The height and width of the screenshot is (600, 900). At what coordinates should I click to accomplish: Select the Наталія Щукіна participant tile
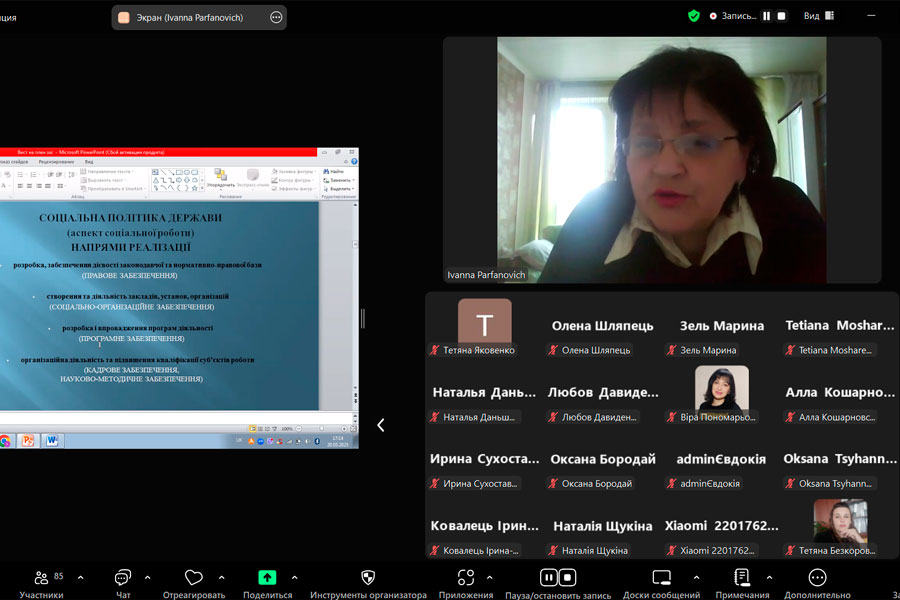coord(603,526)
